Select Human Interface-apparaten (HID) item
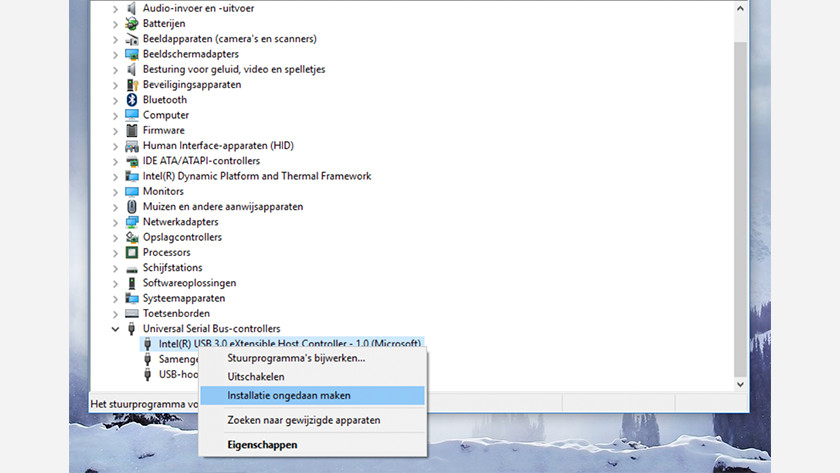The image size is (840, 473). (218, 146)
